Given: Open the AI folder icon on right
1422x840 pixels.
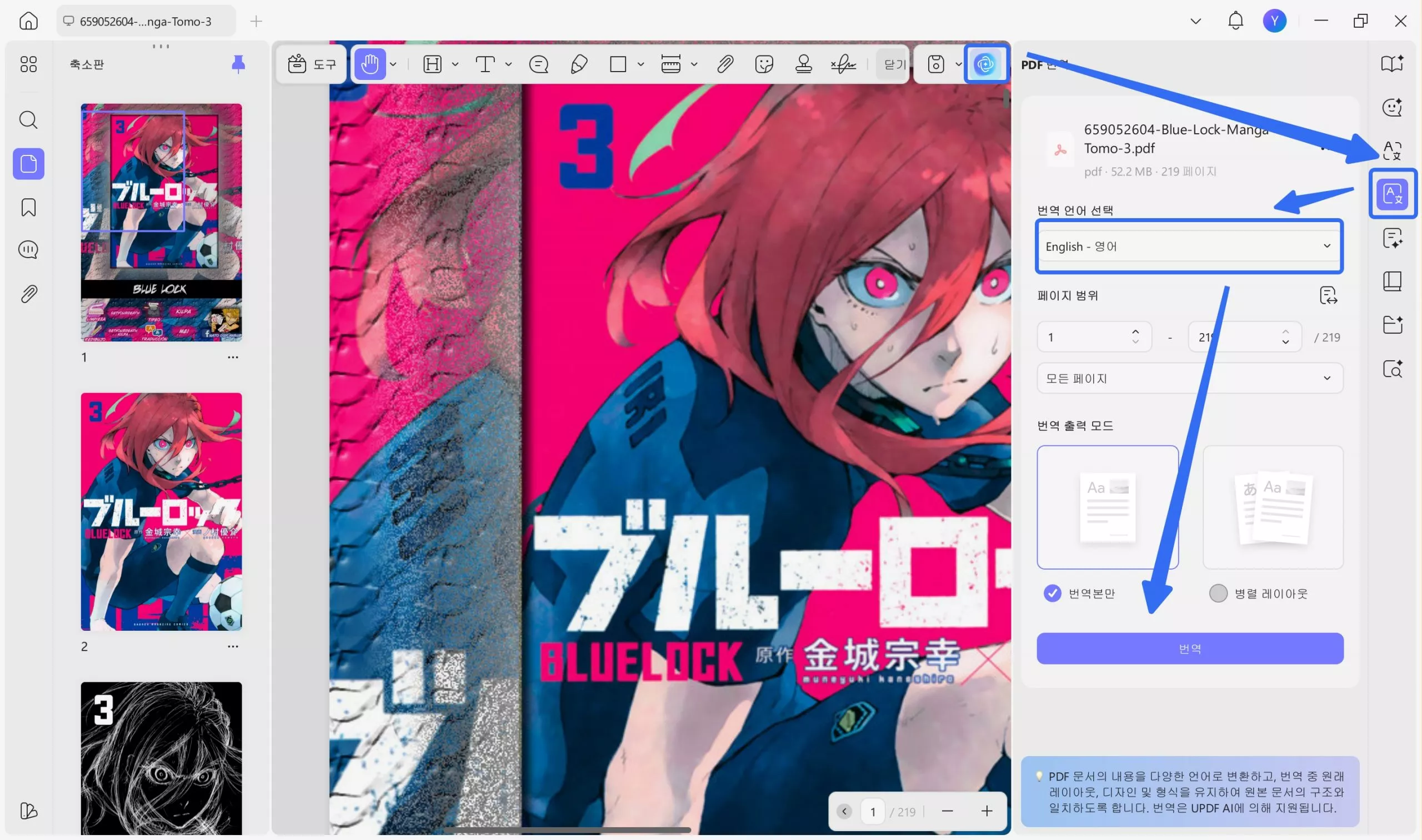Looking at the screenshot, I should (1393, 325).
